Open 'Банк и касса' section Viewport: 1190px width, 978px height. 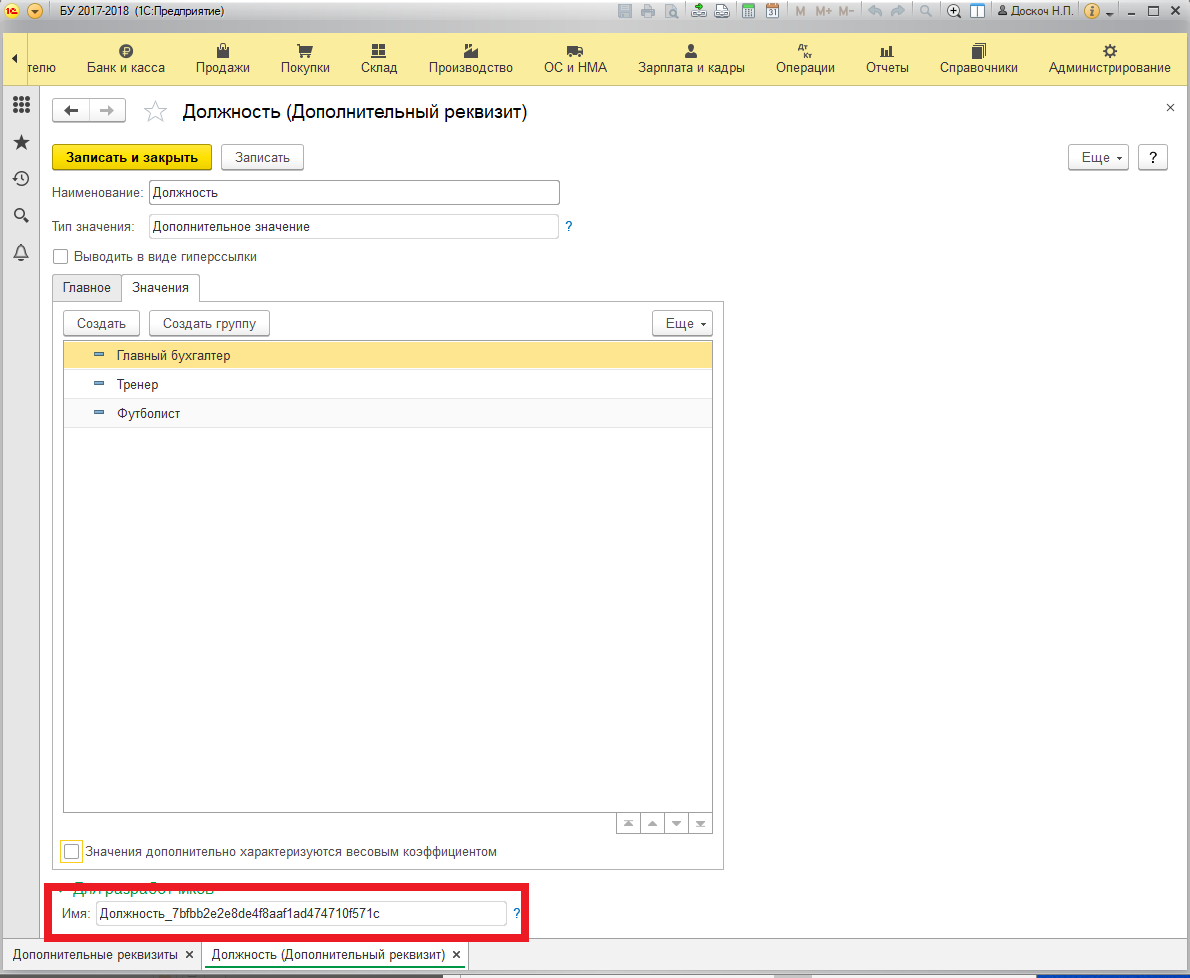[x=126, y=59]
